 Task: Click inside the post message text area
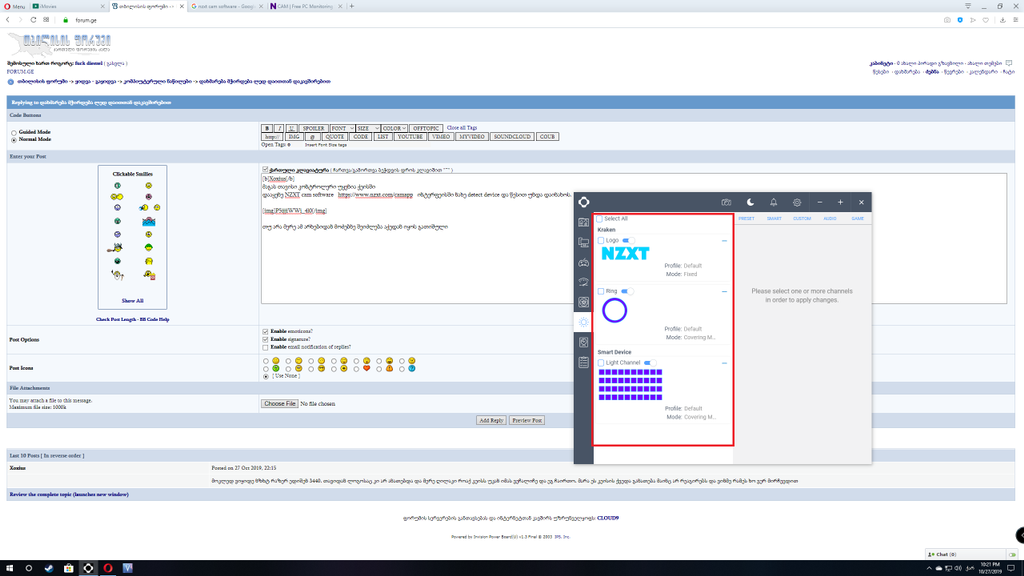(420, 270)
